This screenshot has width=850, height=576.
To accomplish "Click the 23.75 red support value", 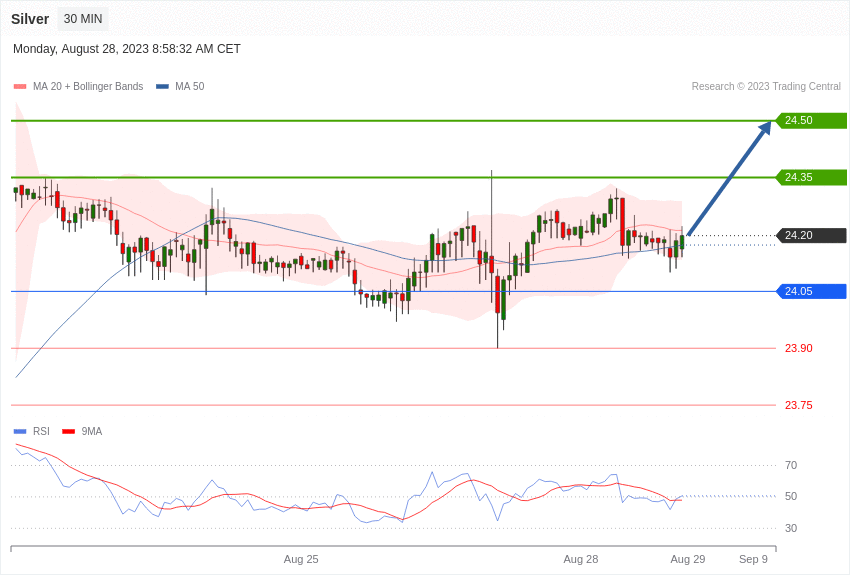I will (x=799, y=405).
